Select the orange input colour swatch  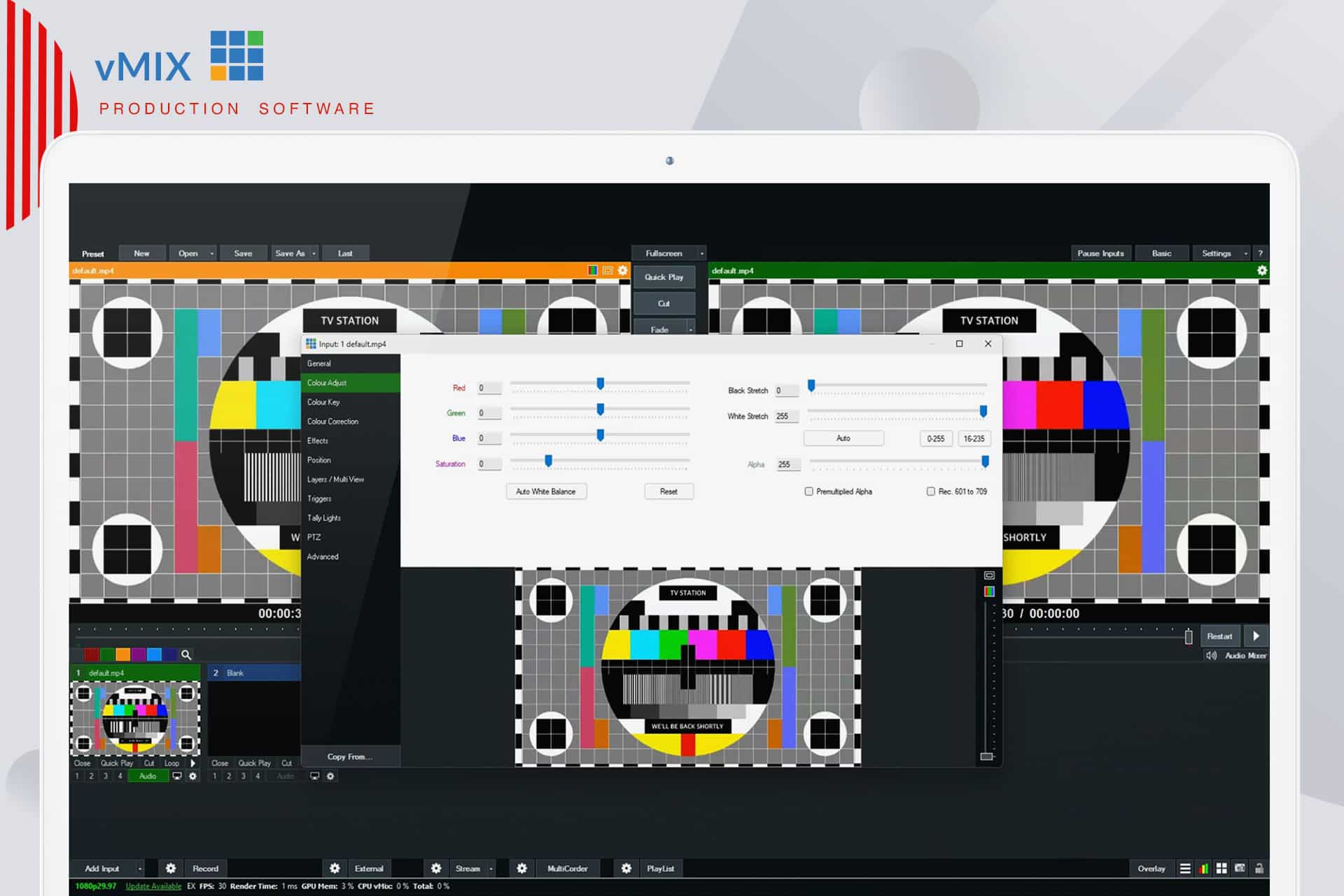point(122,654)
